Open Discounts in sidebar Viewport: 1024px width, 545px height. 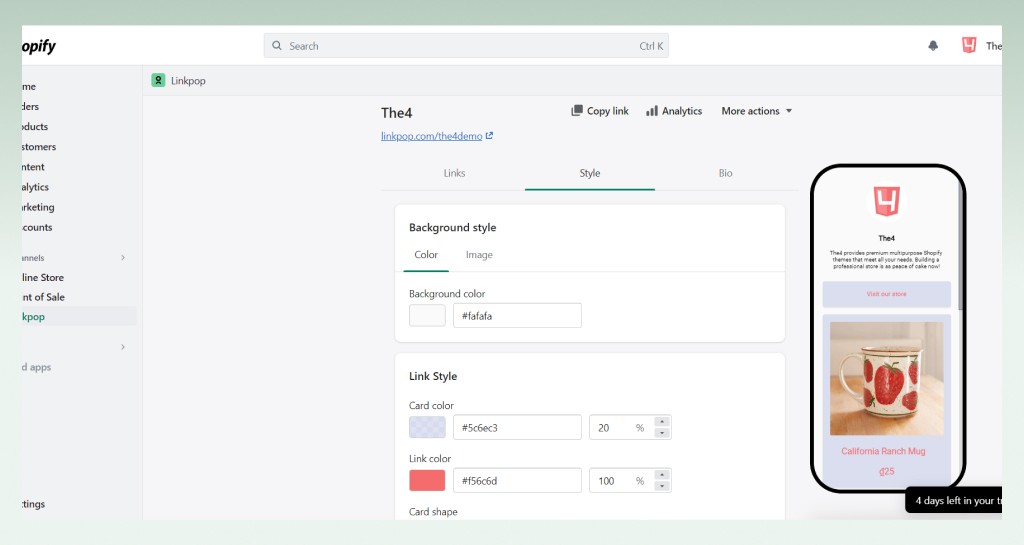[x=37, y=227]
